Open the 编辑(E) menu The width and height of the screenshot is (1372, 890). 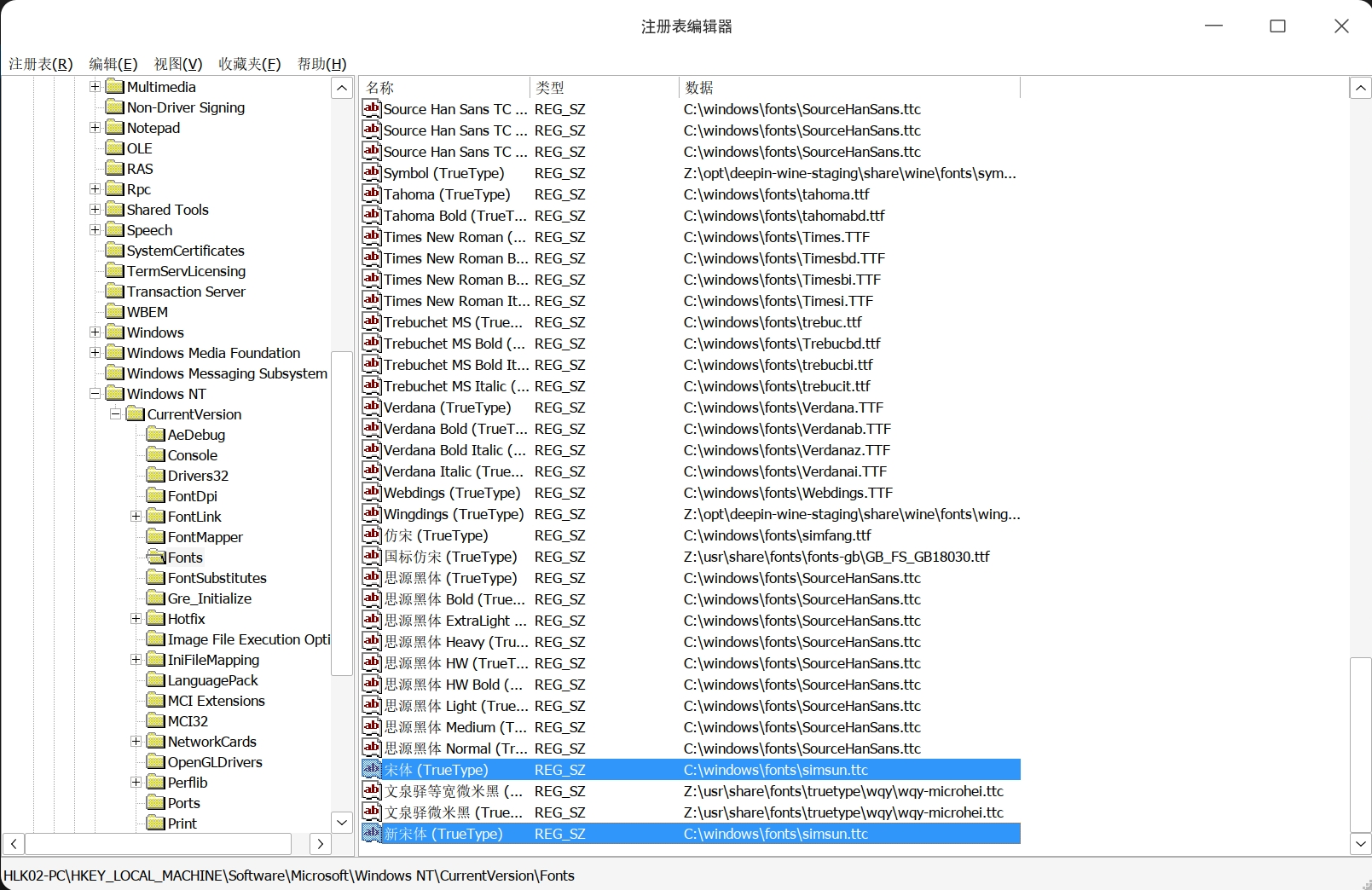(x=113, y=64)
